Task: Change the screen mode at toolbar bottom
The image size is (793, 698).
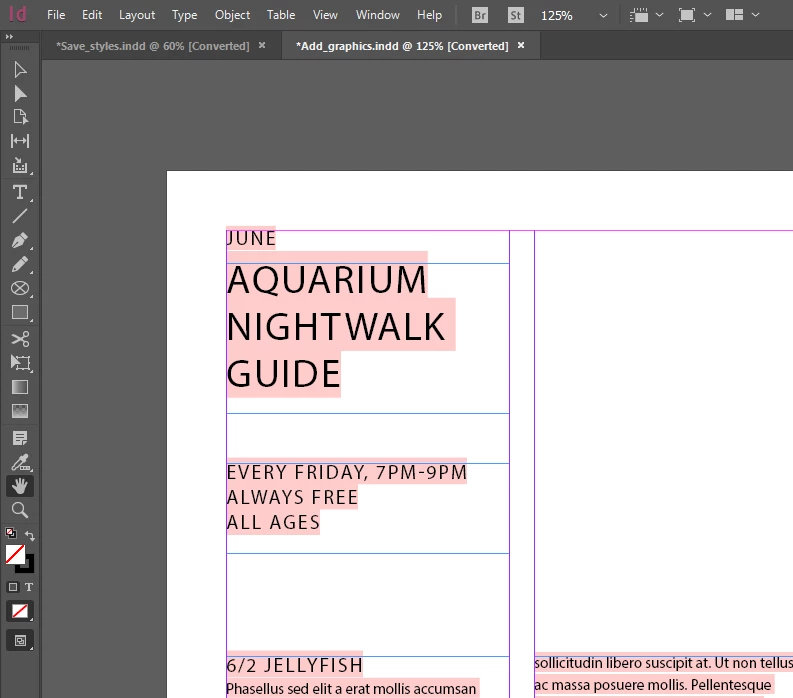Action: 20,640
